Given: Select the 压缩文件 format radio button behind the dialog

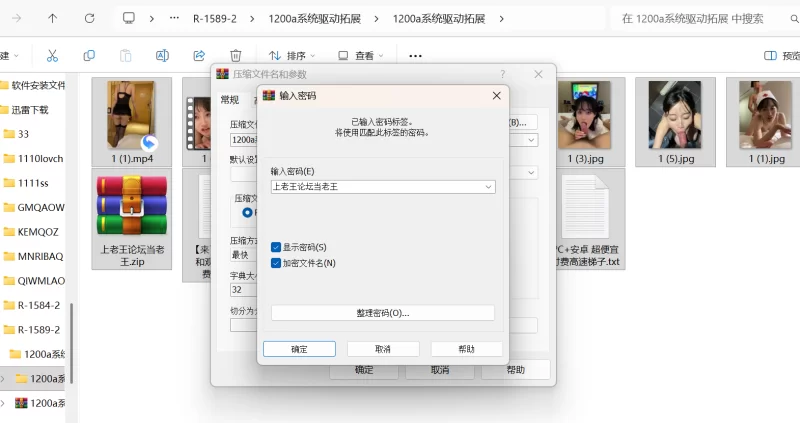Looking at the screenshot, I should coord(247,212).
